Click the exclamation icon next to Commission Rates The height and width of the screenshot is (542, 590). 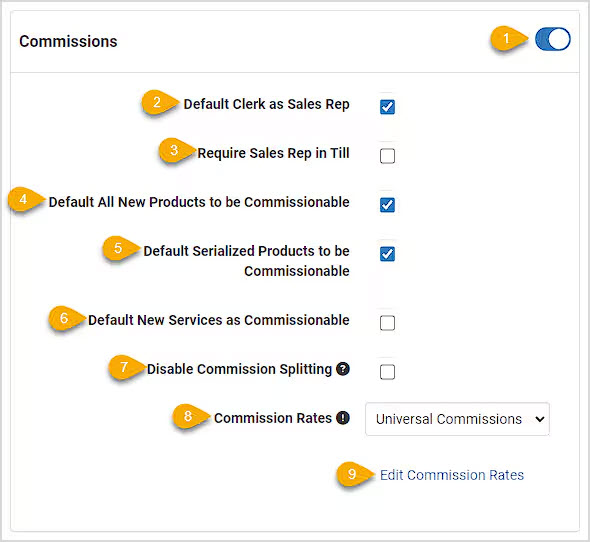coord(343,418)
